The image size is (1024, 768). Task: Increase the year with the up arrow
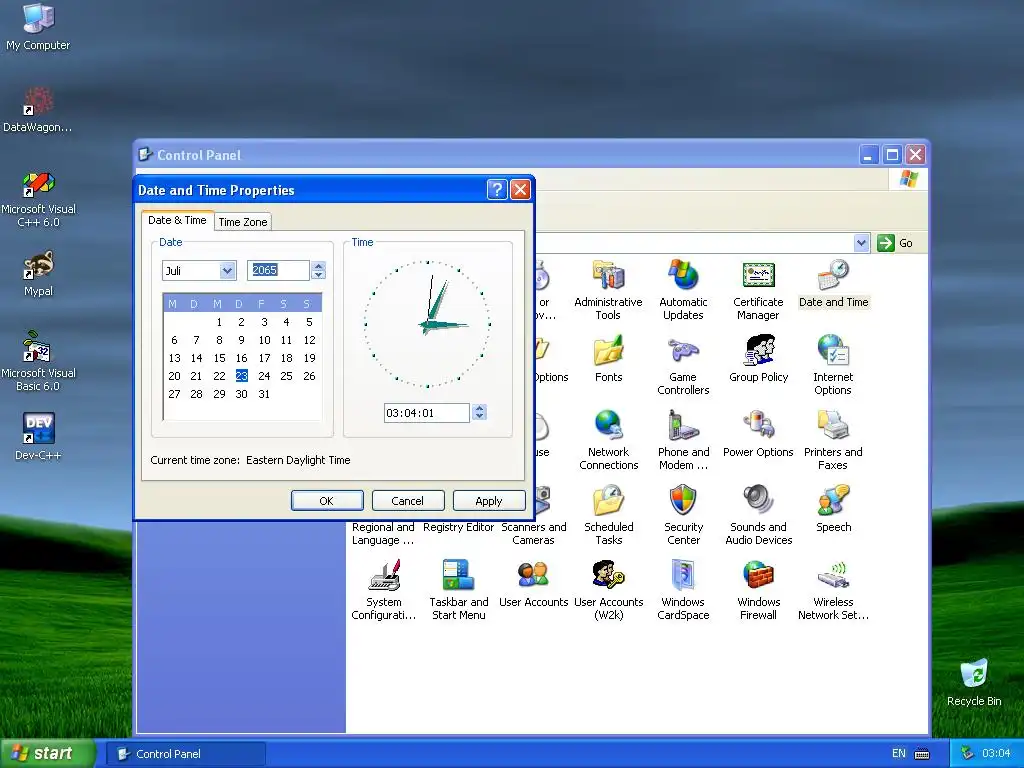[x=318, y=266]
